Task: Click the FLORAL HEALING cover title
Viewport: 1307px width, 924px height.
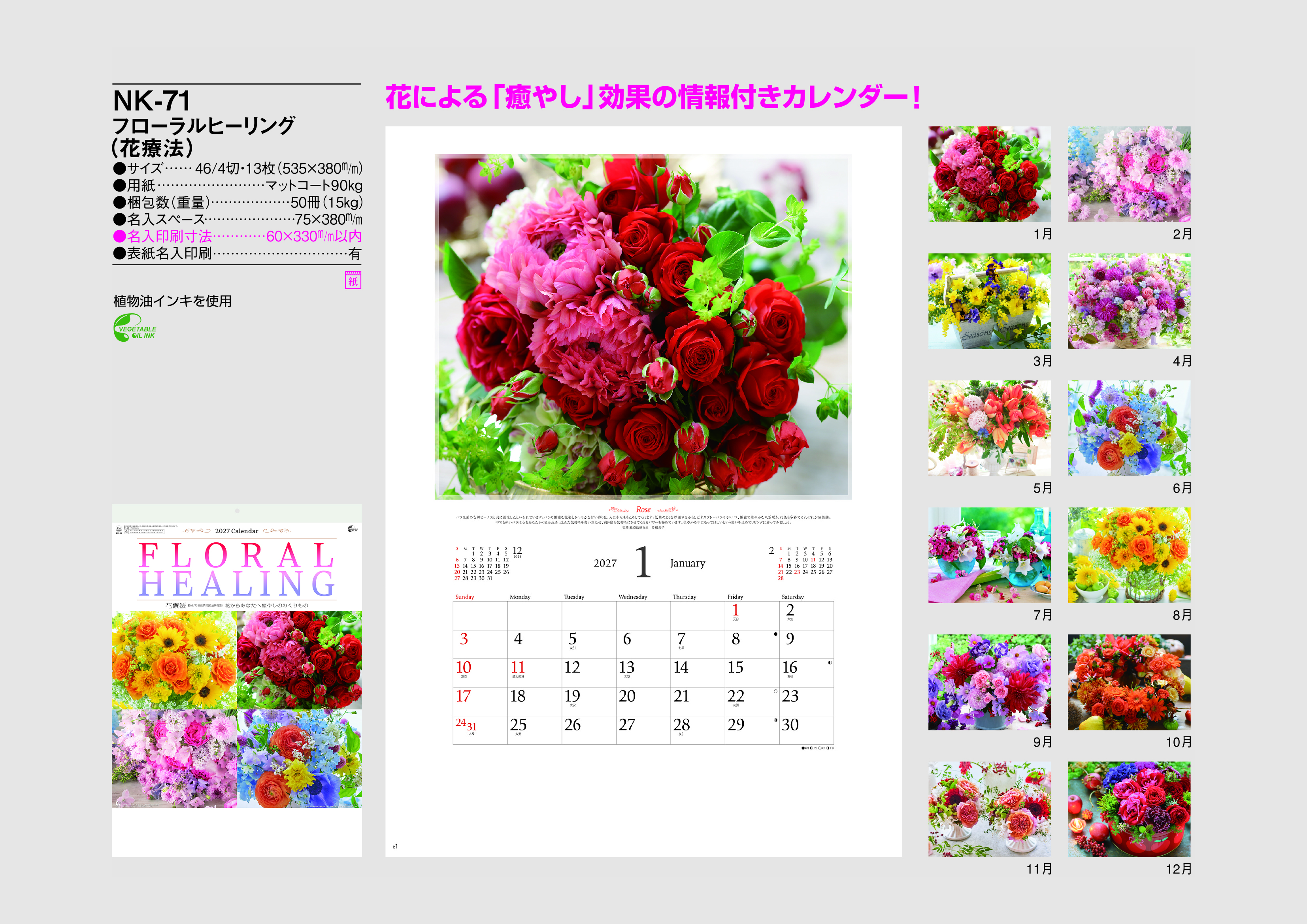Action: (237, 570)
